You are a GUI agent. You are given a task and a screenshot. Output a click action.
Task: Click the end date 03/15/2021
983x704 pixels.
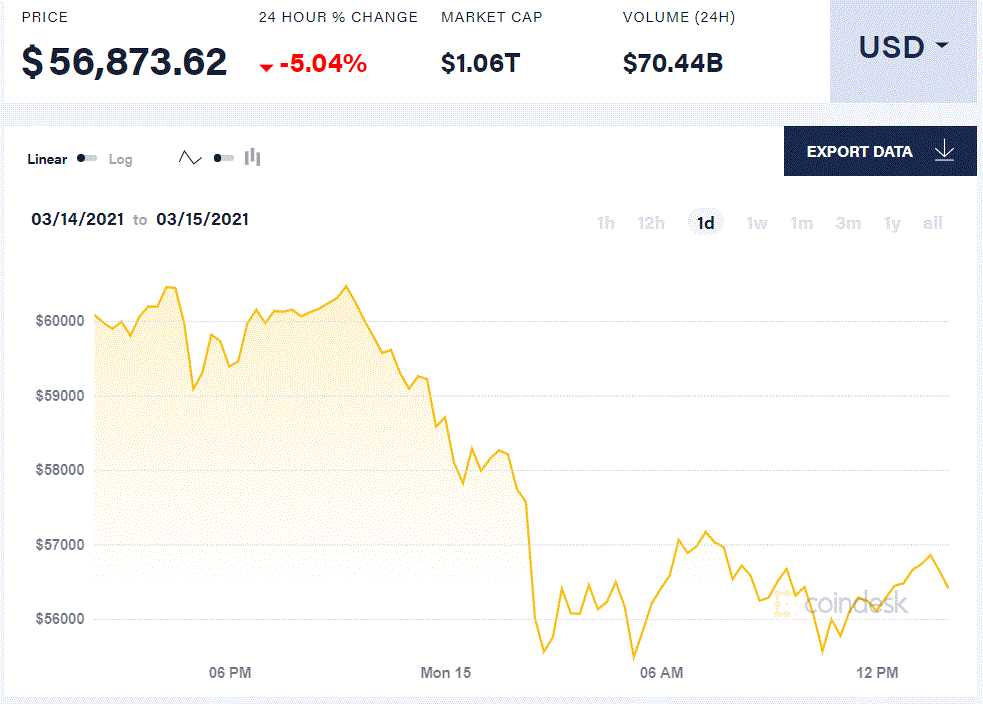[203, 219]
